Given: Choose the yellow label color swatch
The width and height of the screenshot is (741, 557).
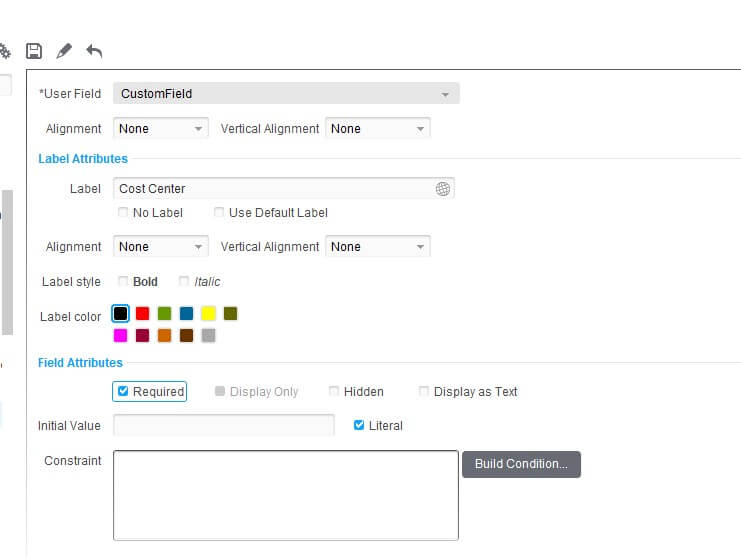Looking at the screenshot, I should 208,314.
